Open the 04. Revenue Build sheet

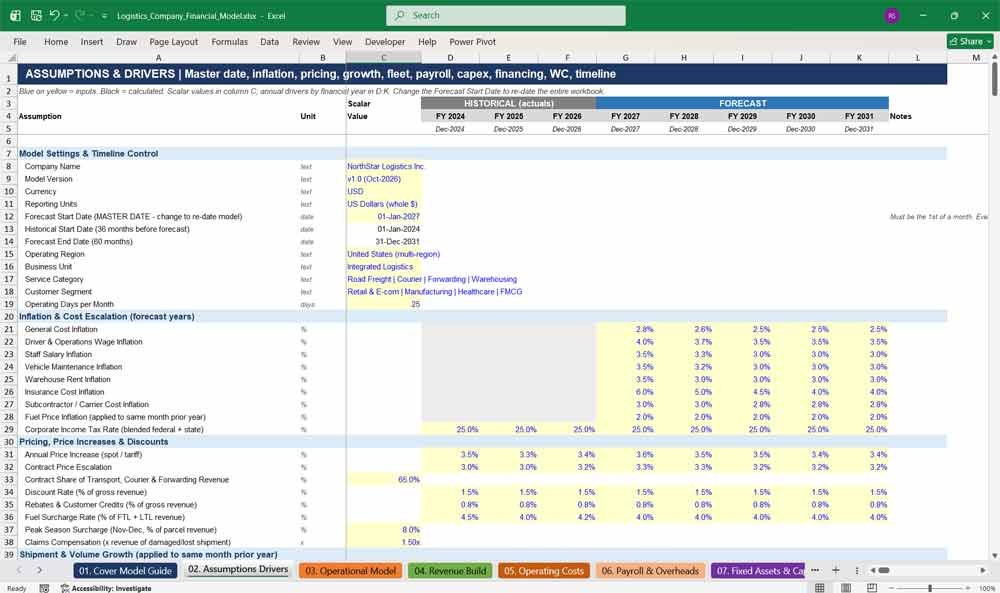[x=450, y=571]
